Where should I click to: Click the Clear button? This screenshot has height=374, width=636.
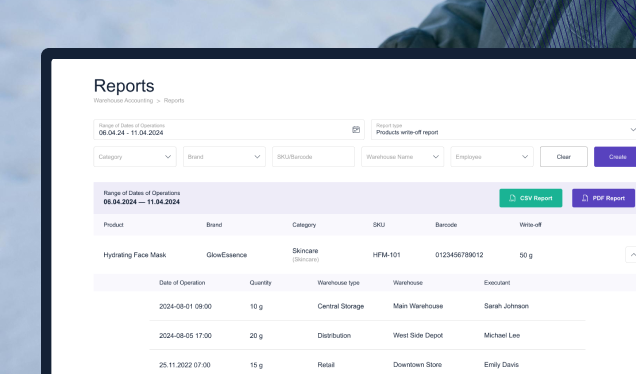563,157
